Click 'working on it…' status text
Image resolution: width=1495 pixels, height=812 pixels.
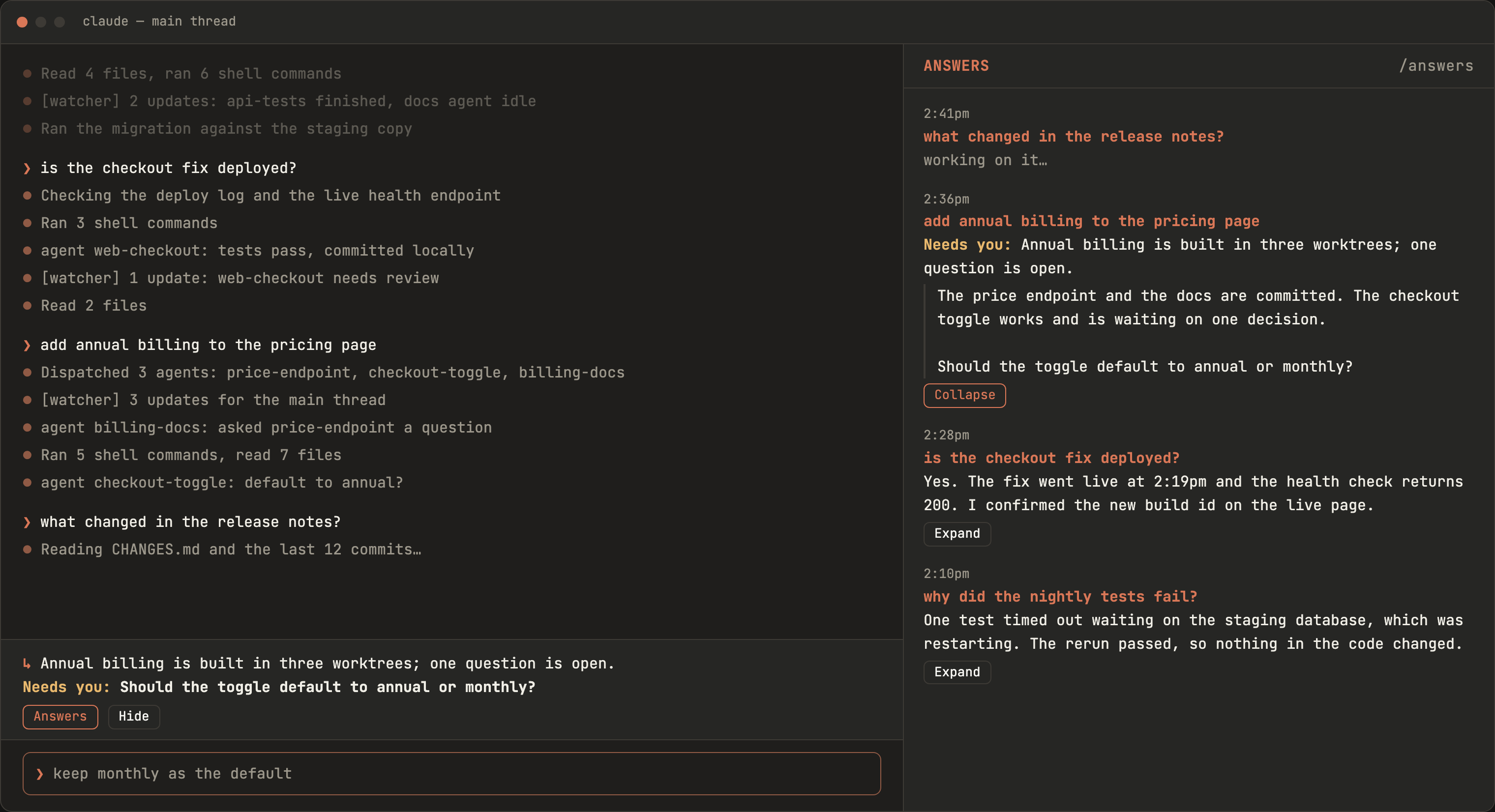986,161
